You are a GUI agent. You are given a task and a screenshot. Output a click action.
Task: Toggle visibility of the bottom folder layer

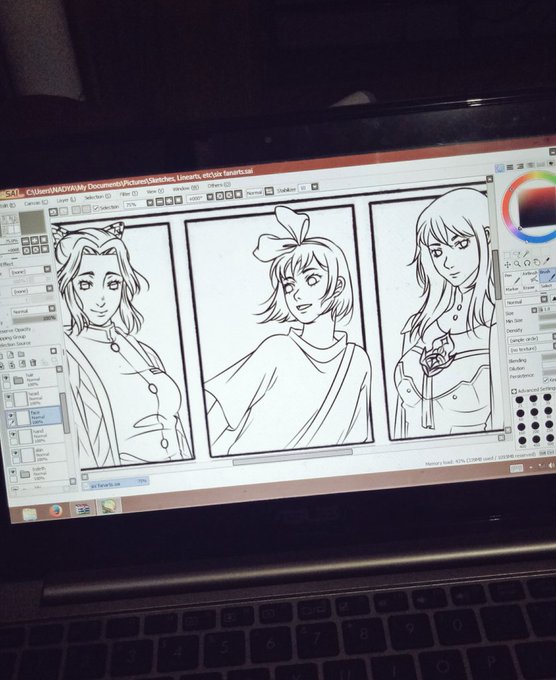pos(13,472)
